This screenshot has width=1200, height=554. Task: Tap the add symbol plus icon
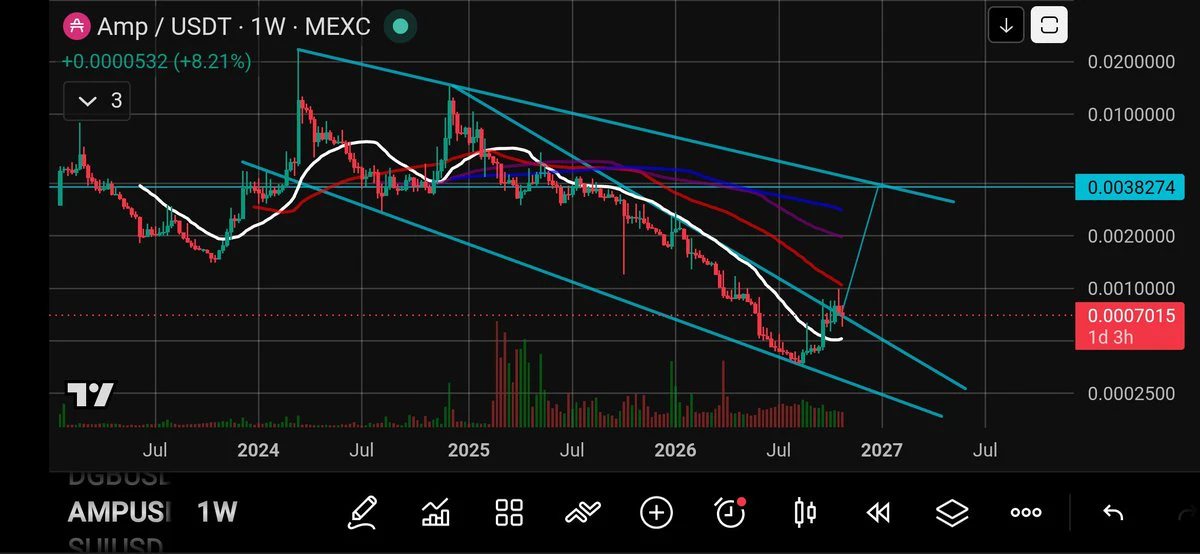click(656, 513)
